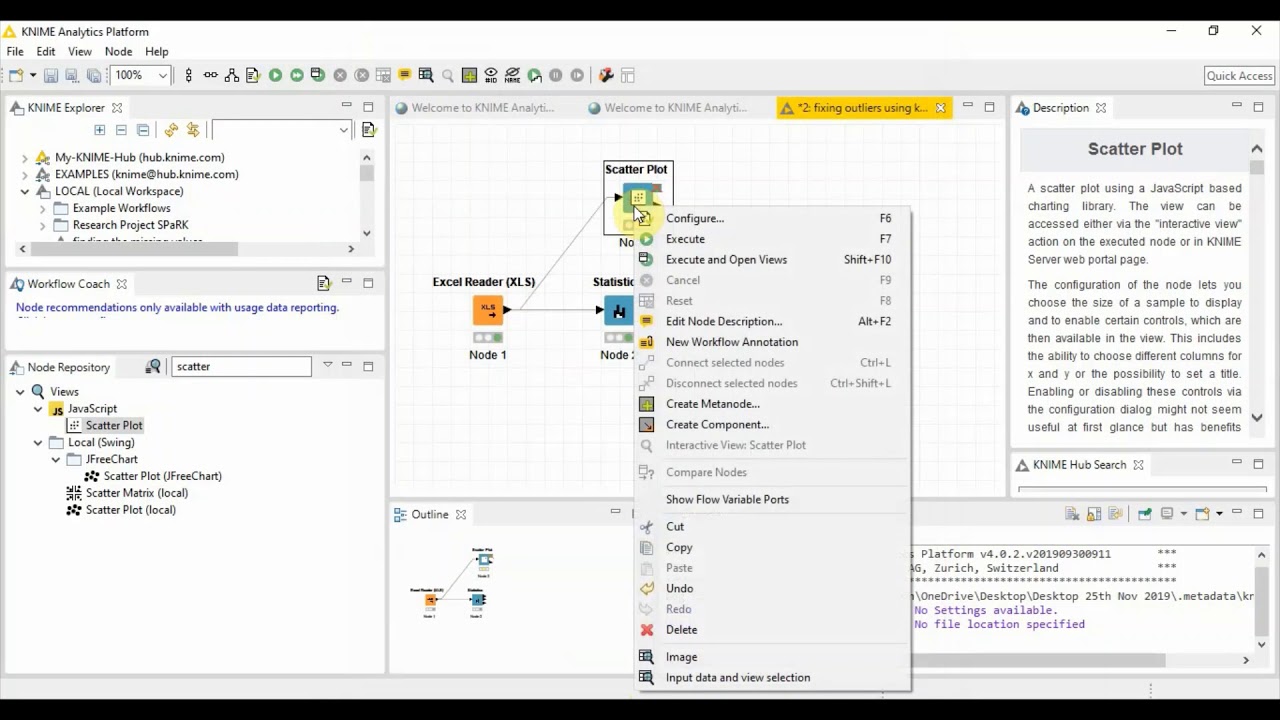1280x720 pixels.
Task: Expand My-KNIME-Hub tree node
Action: coord(25,157)
